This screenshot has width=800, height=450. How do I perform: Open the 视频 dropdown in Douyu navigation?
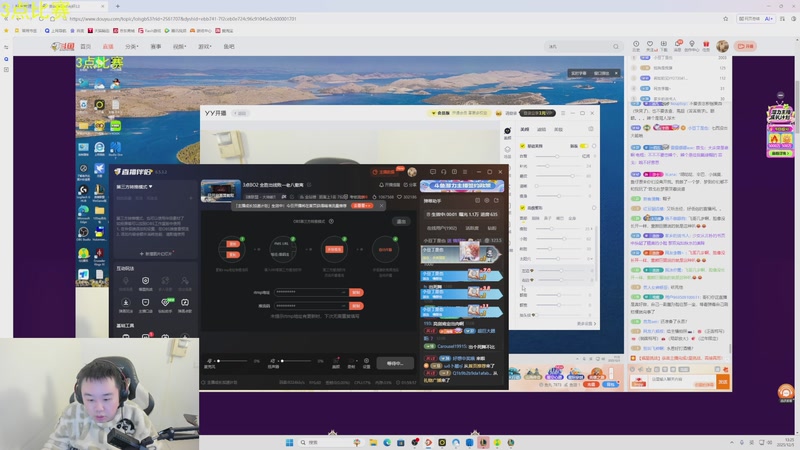pyautogui.click(x=180, y=46)
